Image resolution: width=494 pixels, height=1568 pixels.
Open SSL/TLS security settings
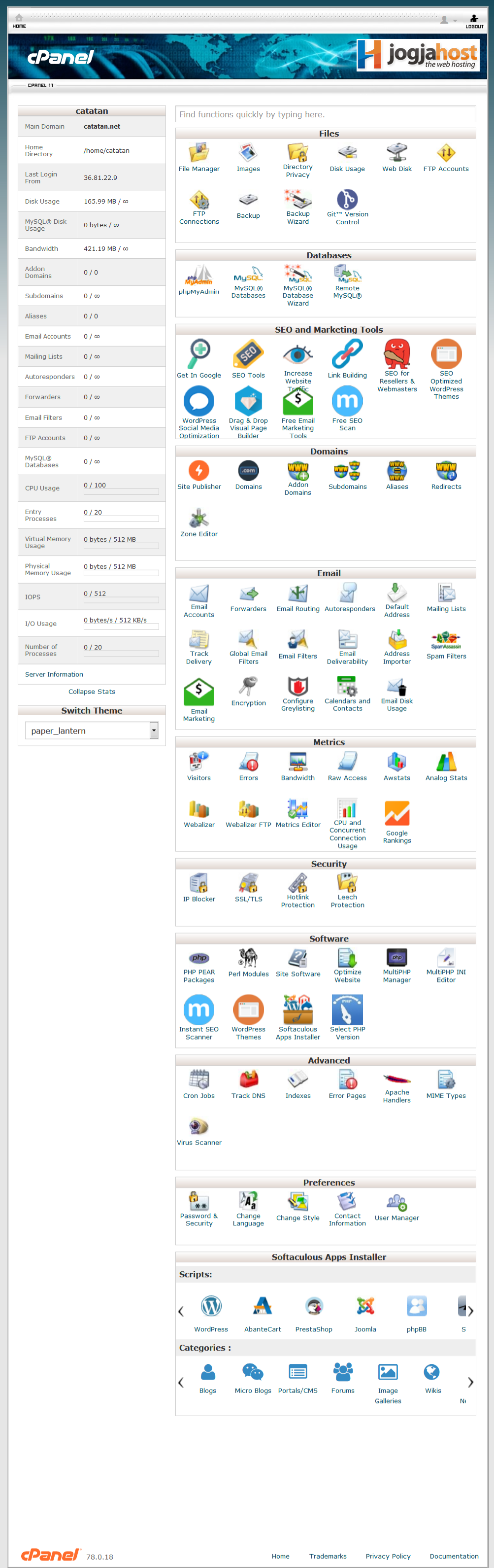248,887
